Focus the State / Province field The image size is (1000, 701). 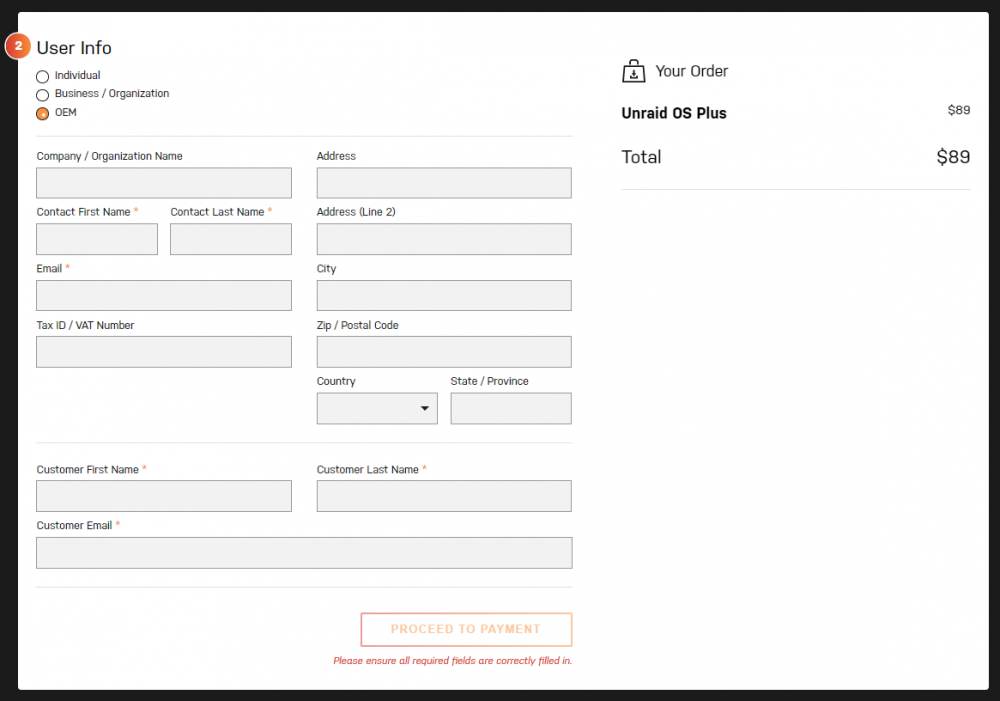pos(511,408)
